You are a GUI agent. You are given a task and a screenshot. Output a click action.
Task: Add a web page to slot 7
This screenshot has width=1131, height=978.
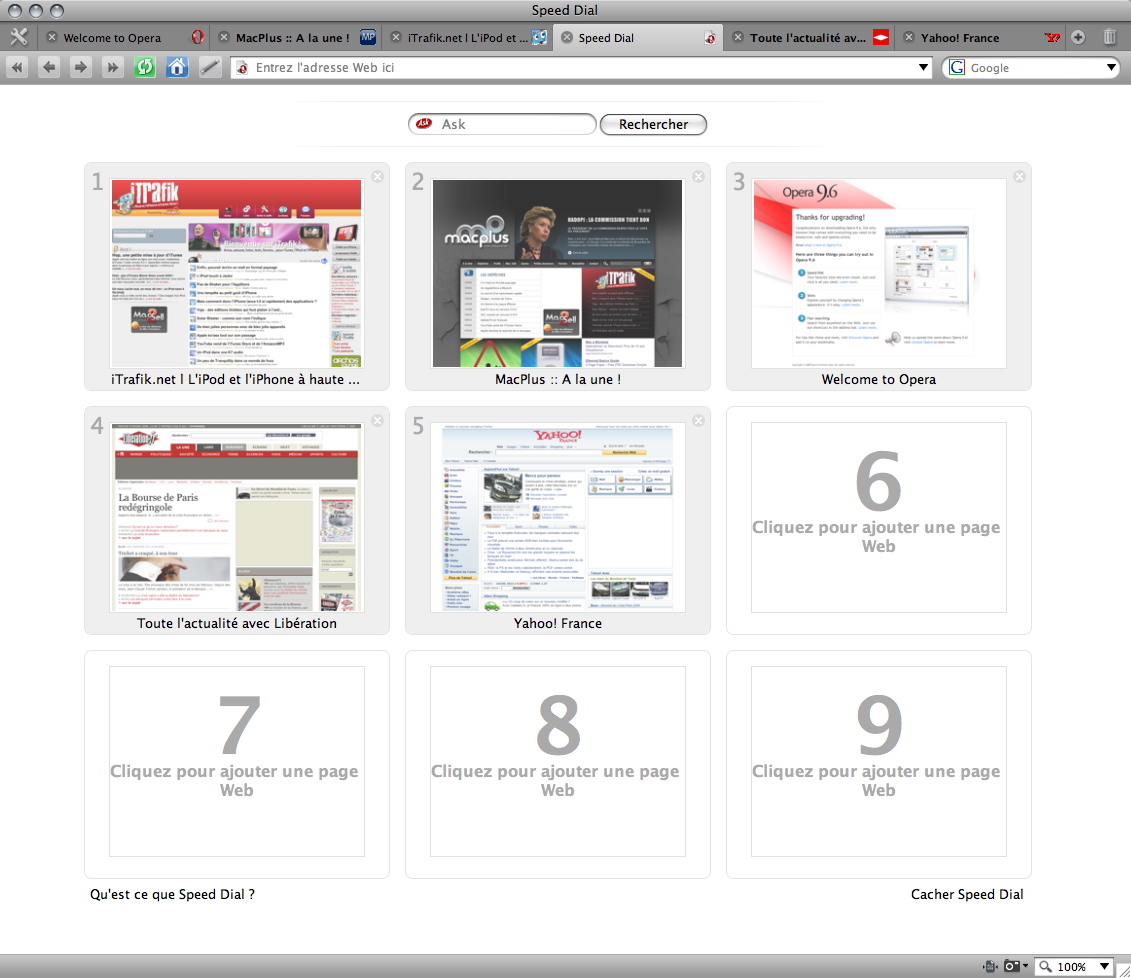coord(237,763)
